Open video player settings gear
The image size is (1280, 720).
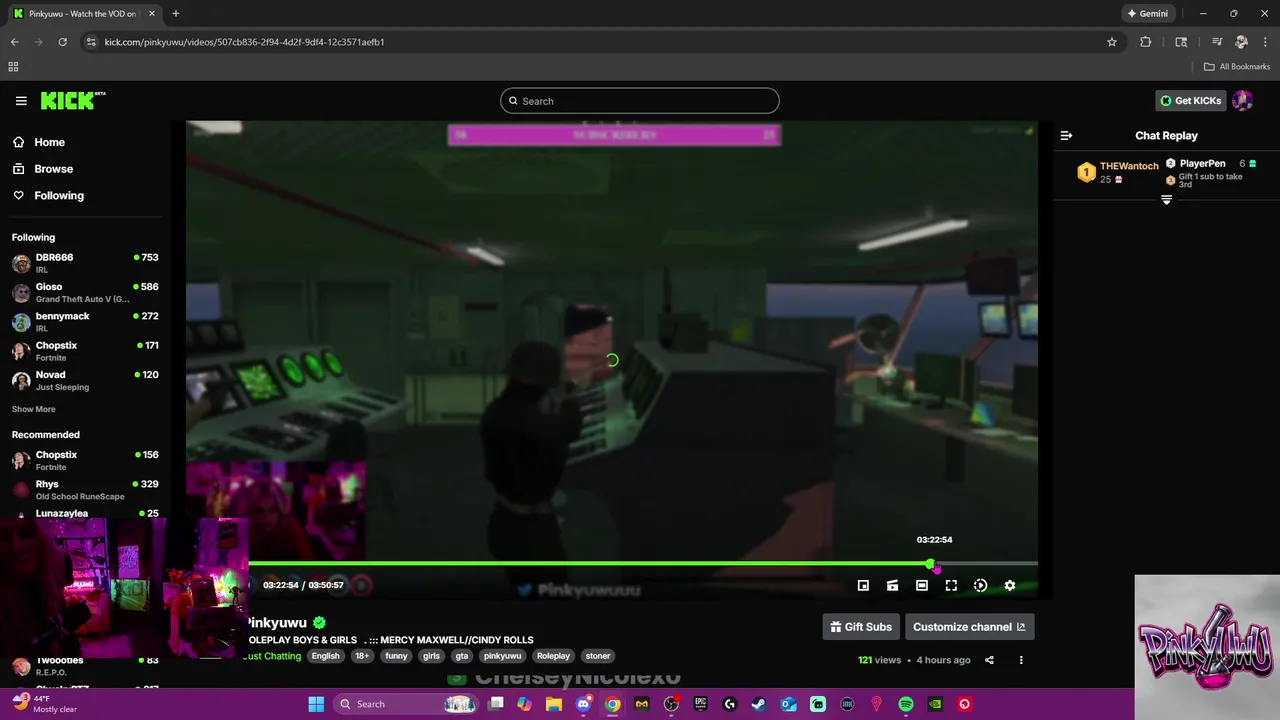click(1010, 586)
